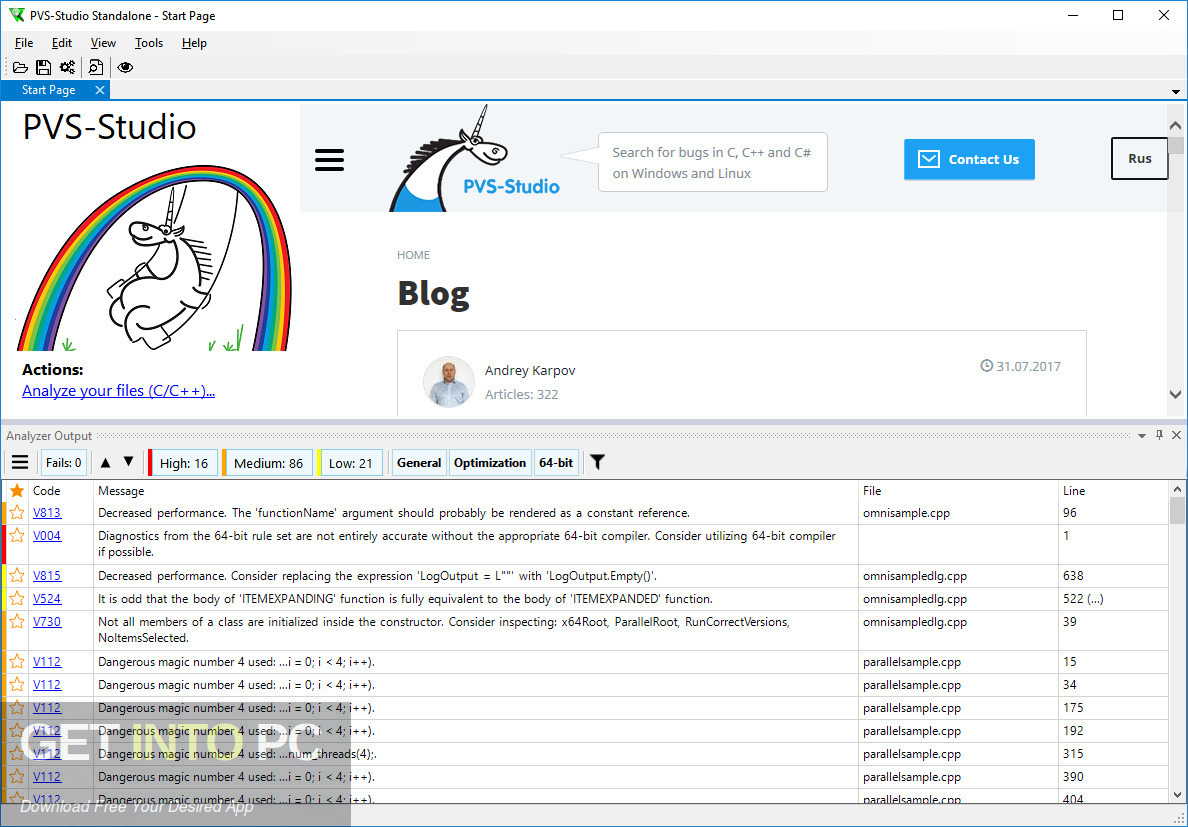The height and width of the screenshot is (827, 1188).
Task: Sort by the Message column header
Action: pos(476,491)
